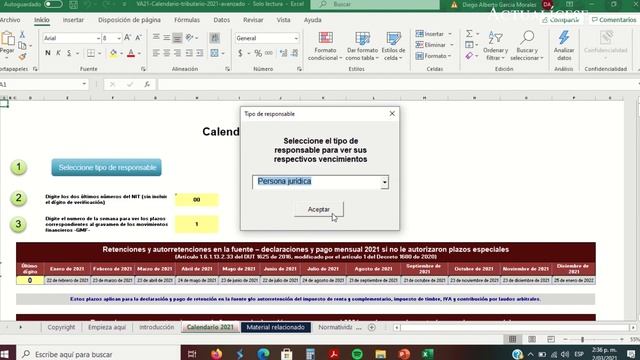Click the insert function fx icon
The width and height of the screenshot is (640, 360).
(147, 84)
